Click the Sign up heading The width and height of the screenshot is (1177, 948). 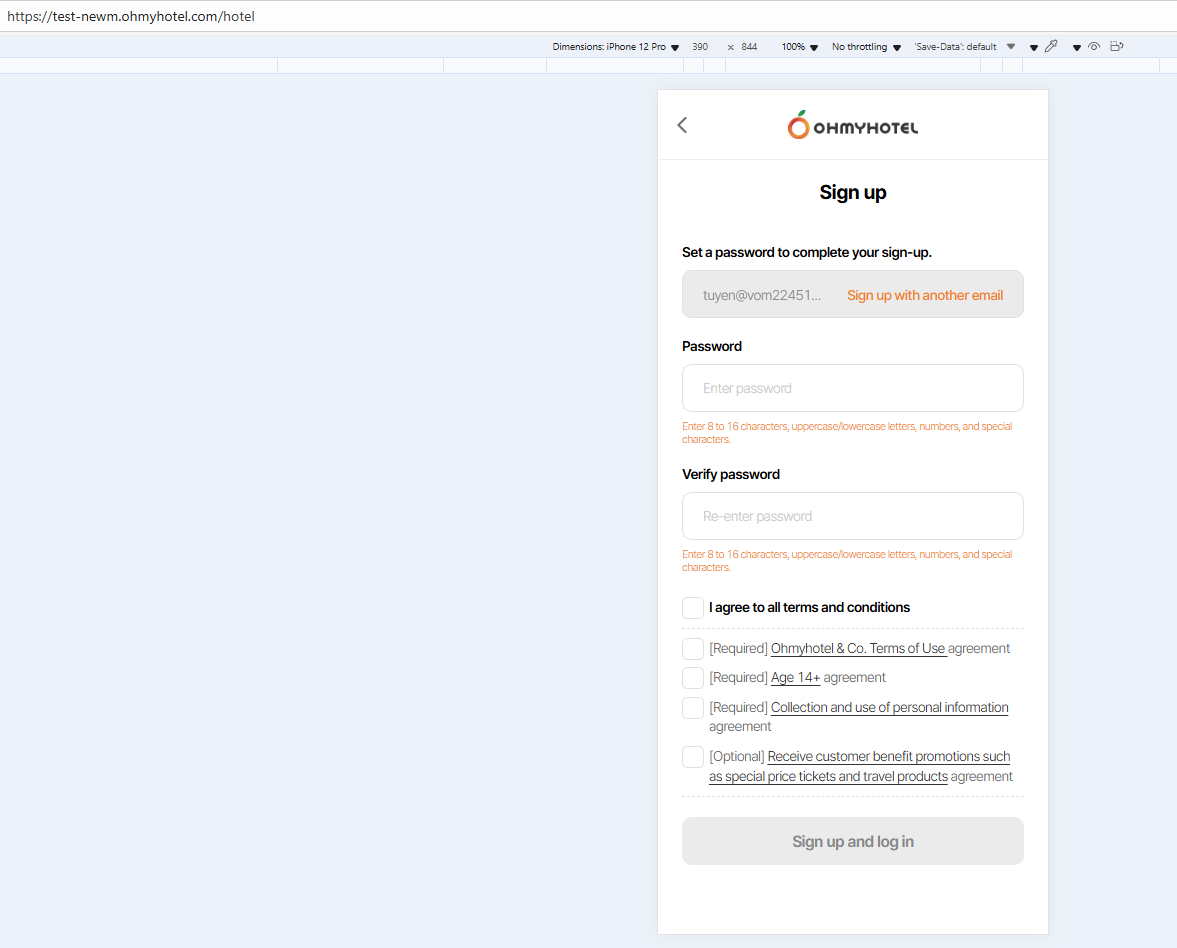(853, 193)
